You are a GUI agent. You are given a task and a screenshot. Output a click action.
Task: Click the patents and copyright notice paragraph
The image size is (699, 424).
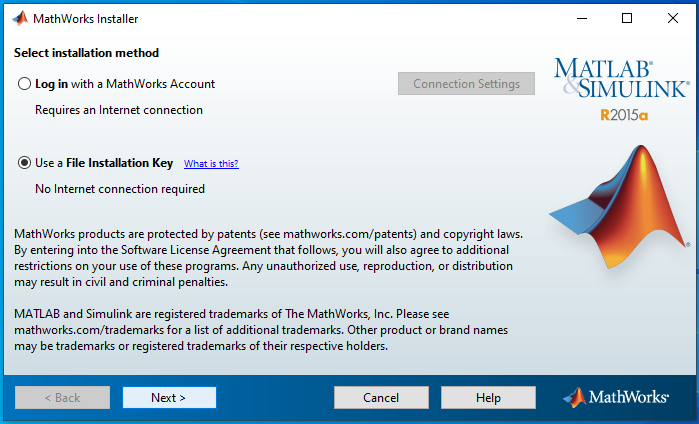click(x=264, y=258)
